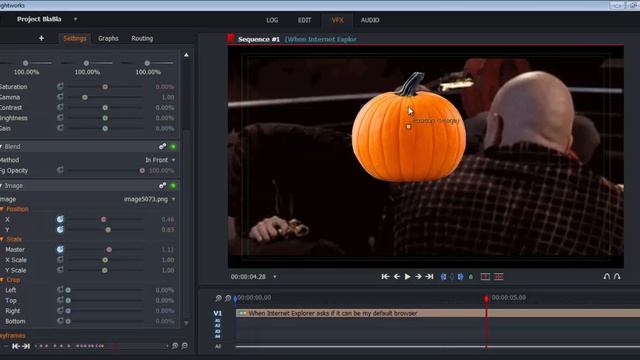Image resolution: width=640 pixels, height=360 pixels.
Task: Collapse the Blend section
Action: click(1, 147)
